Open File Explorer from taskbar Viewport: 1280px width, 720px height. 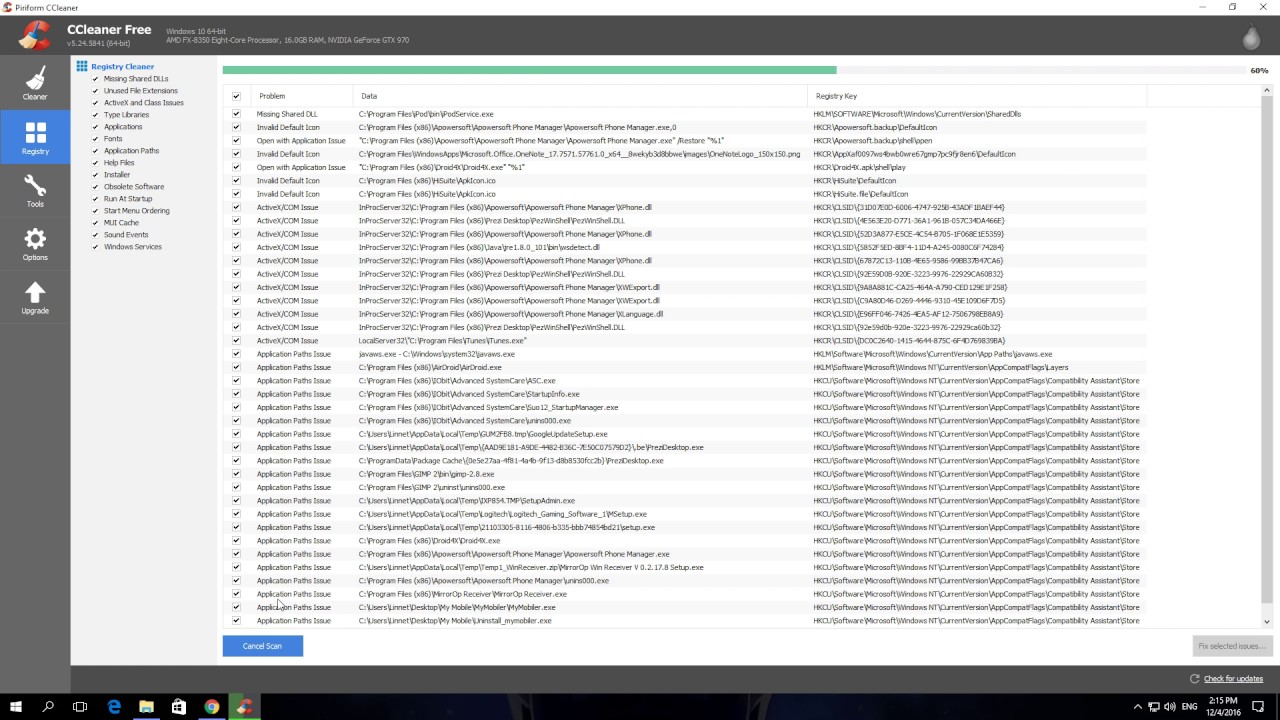pos(146,707)
